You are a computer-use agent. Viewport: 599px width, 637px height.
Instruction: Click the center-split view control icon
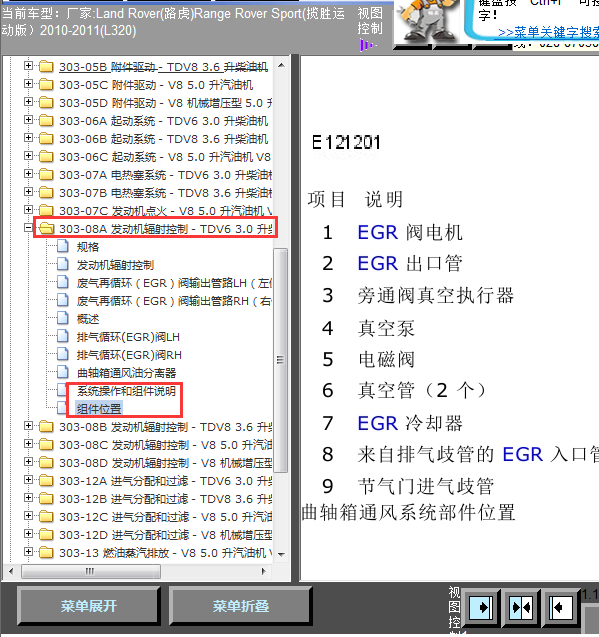click(521, 608)
